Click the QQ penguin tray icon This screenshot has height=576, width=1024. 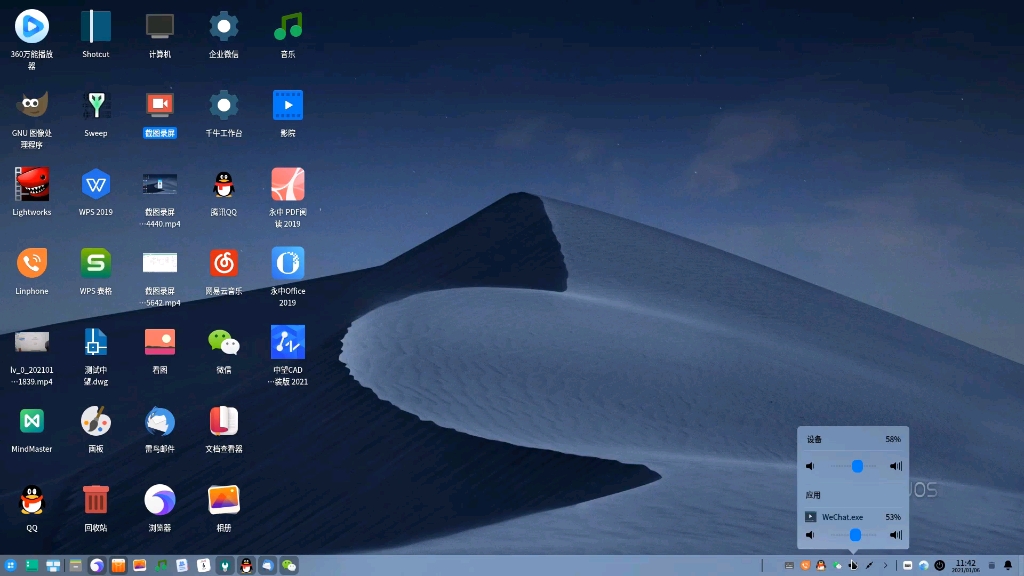point(821,566)
